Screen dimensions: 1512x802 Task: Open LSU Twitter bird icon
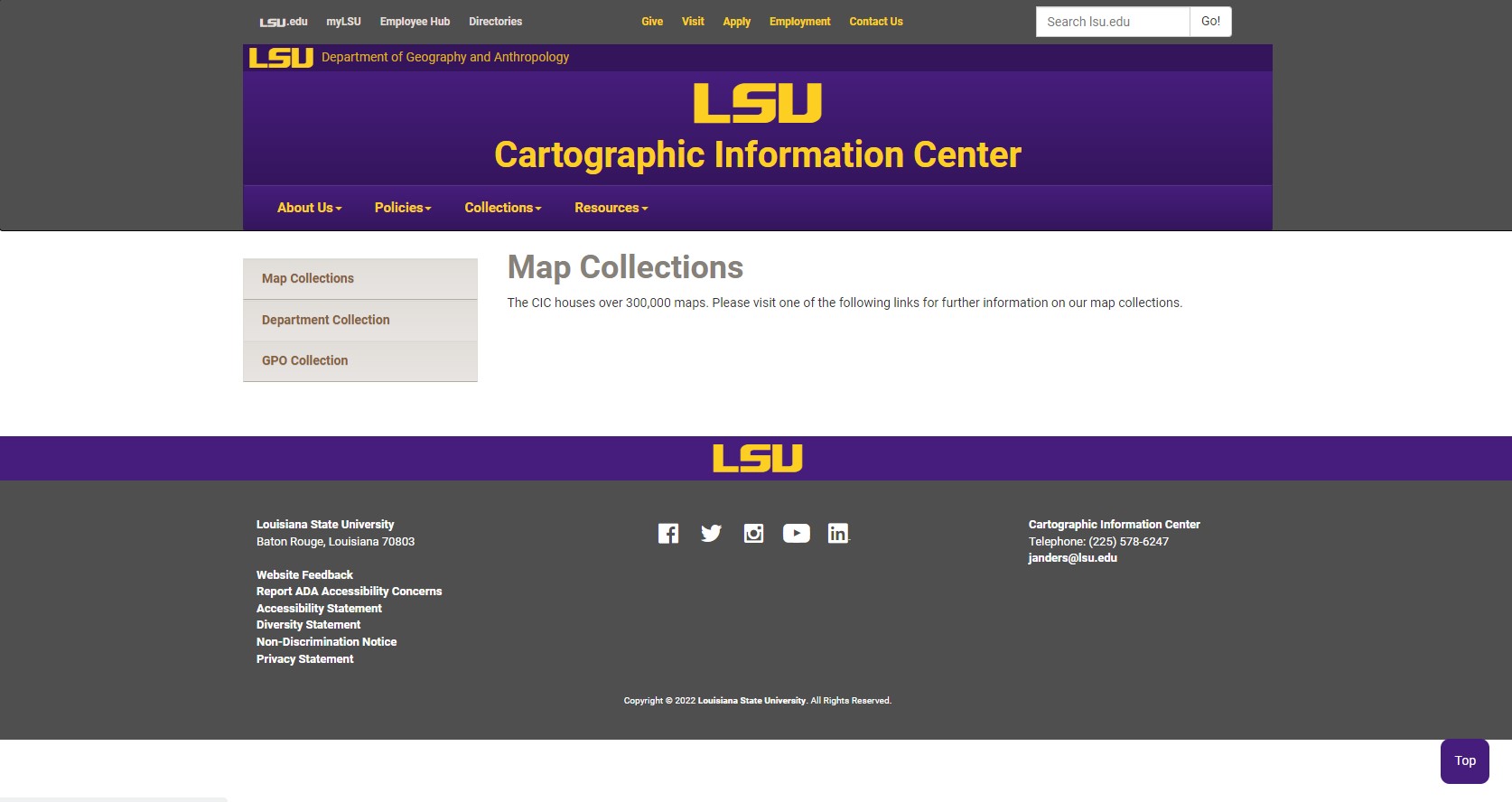coord(711,534)
